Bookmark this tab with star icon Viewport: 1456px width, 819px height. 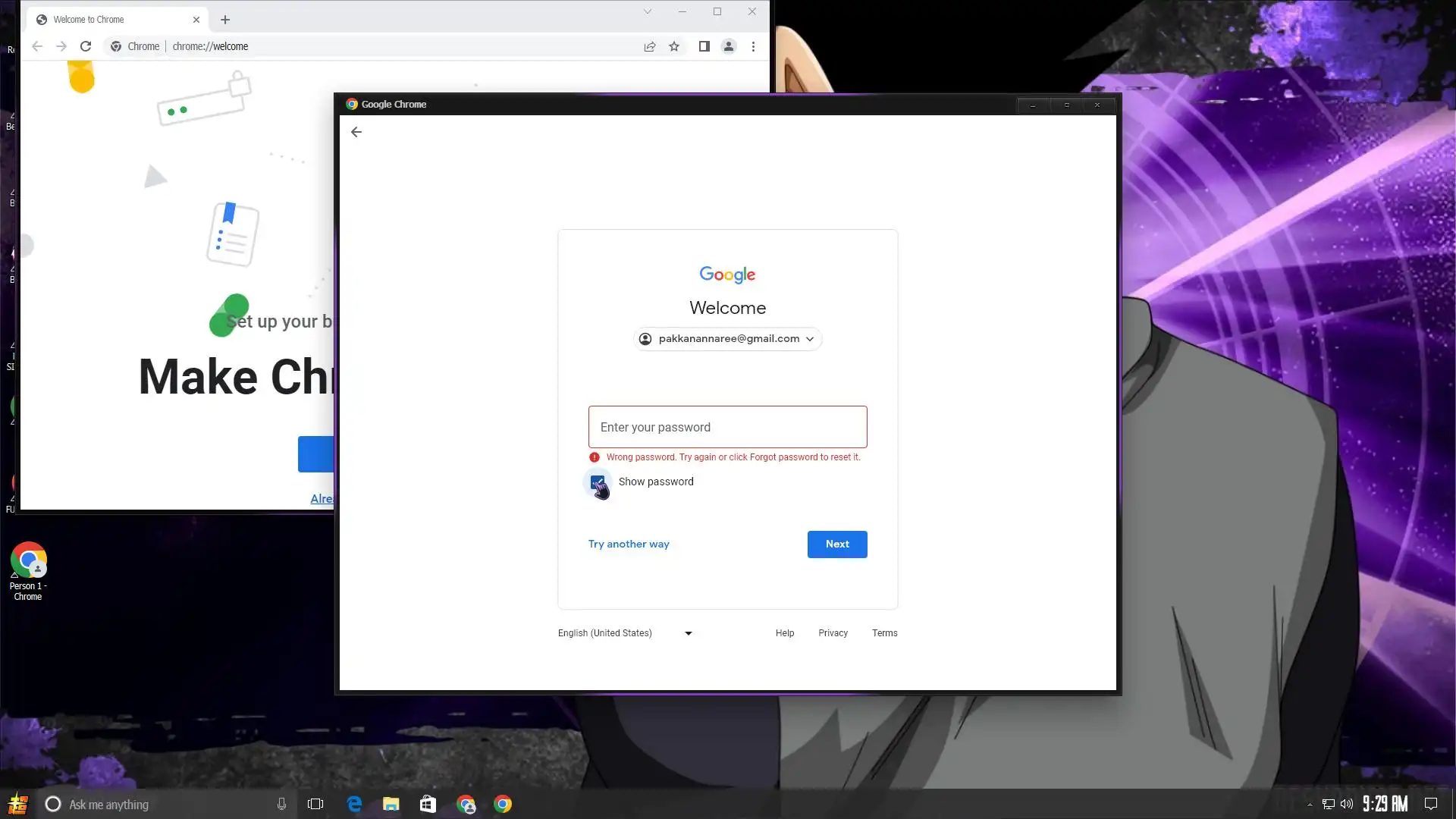(674, 46)
